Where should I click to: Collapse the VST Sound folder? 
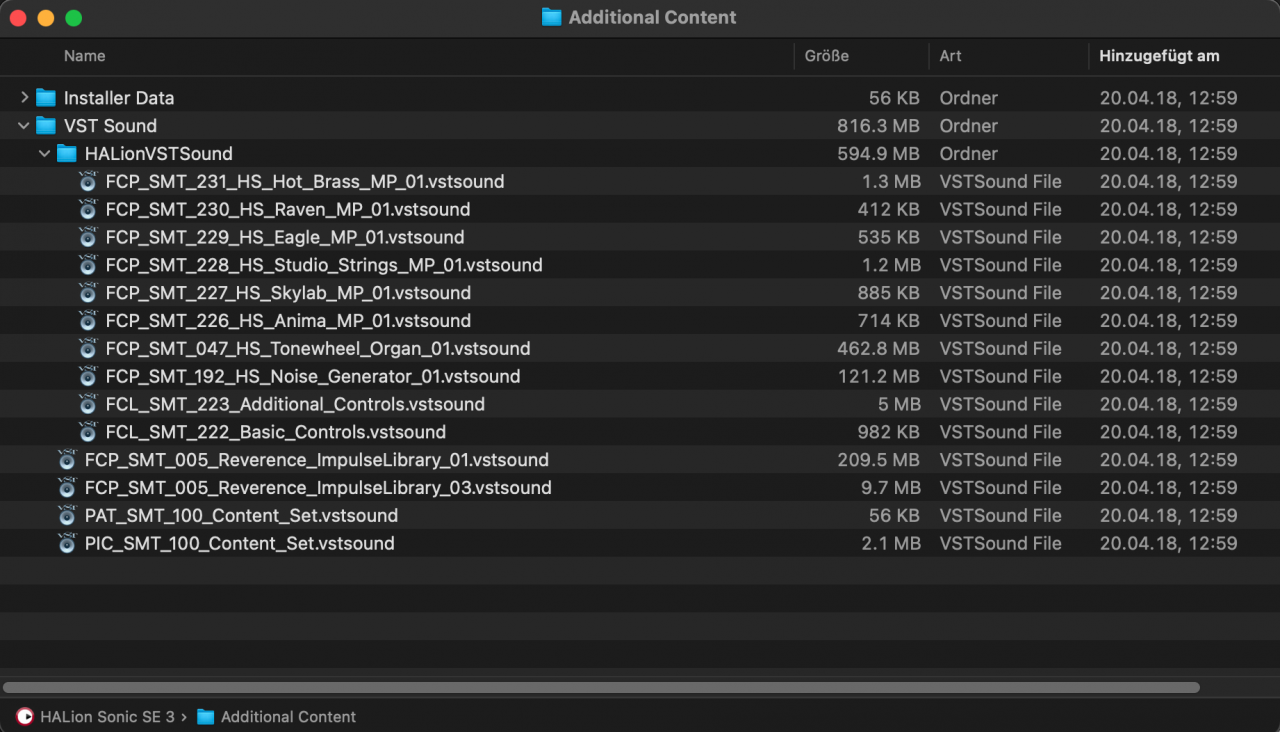tap(24, 126)
